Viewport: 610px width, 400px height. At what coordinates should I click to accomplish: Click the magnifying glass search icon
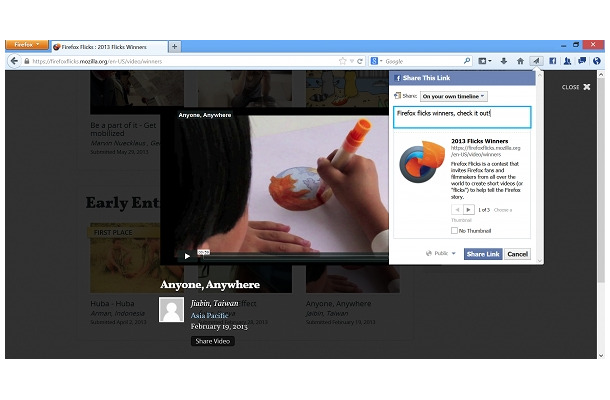click(x=467, y=61)
